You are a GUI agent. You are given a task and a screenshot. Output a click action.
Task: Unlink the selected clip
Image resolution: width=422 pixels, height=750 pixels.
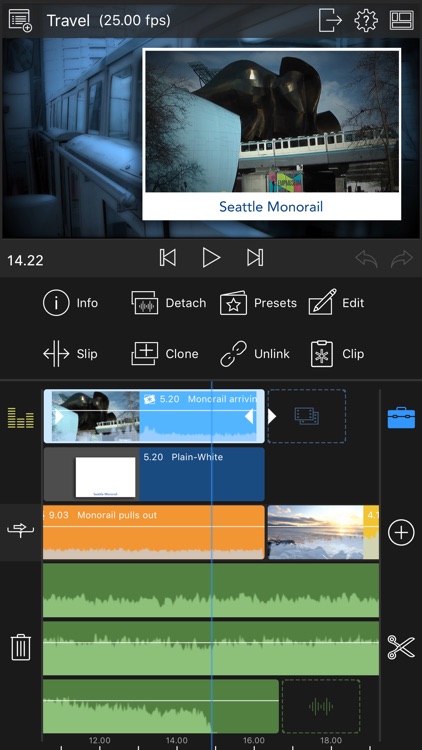point(255,354)
